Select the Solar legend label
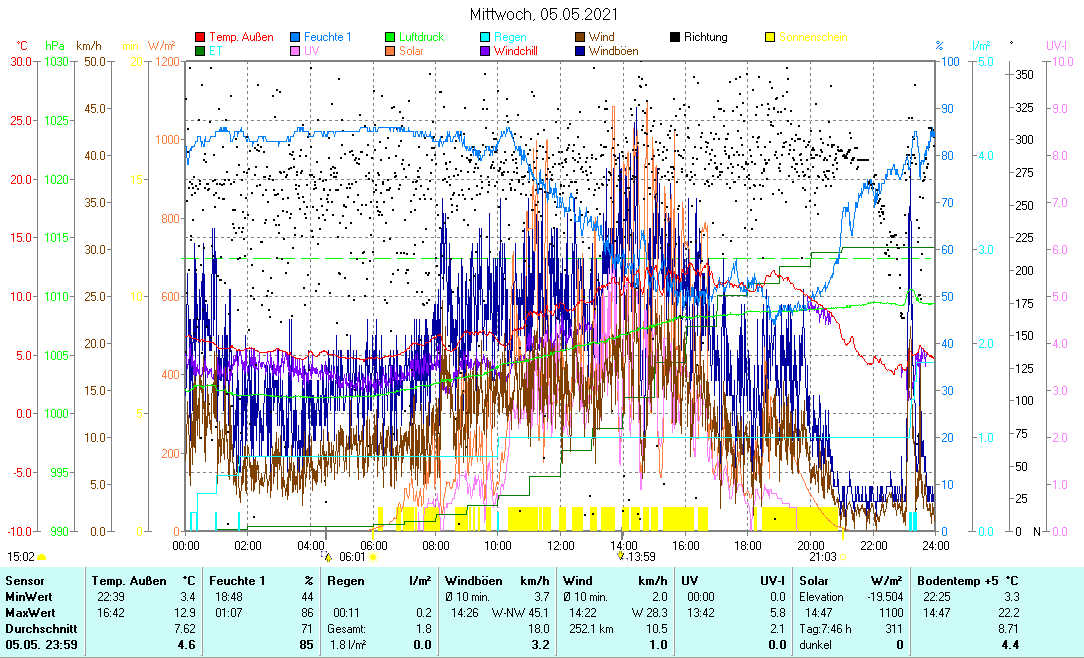Viewport: 1084px width, 658px height. point(411,50)
